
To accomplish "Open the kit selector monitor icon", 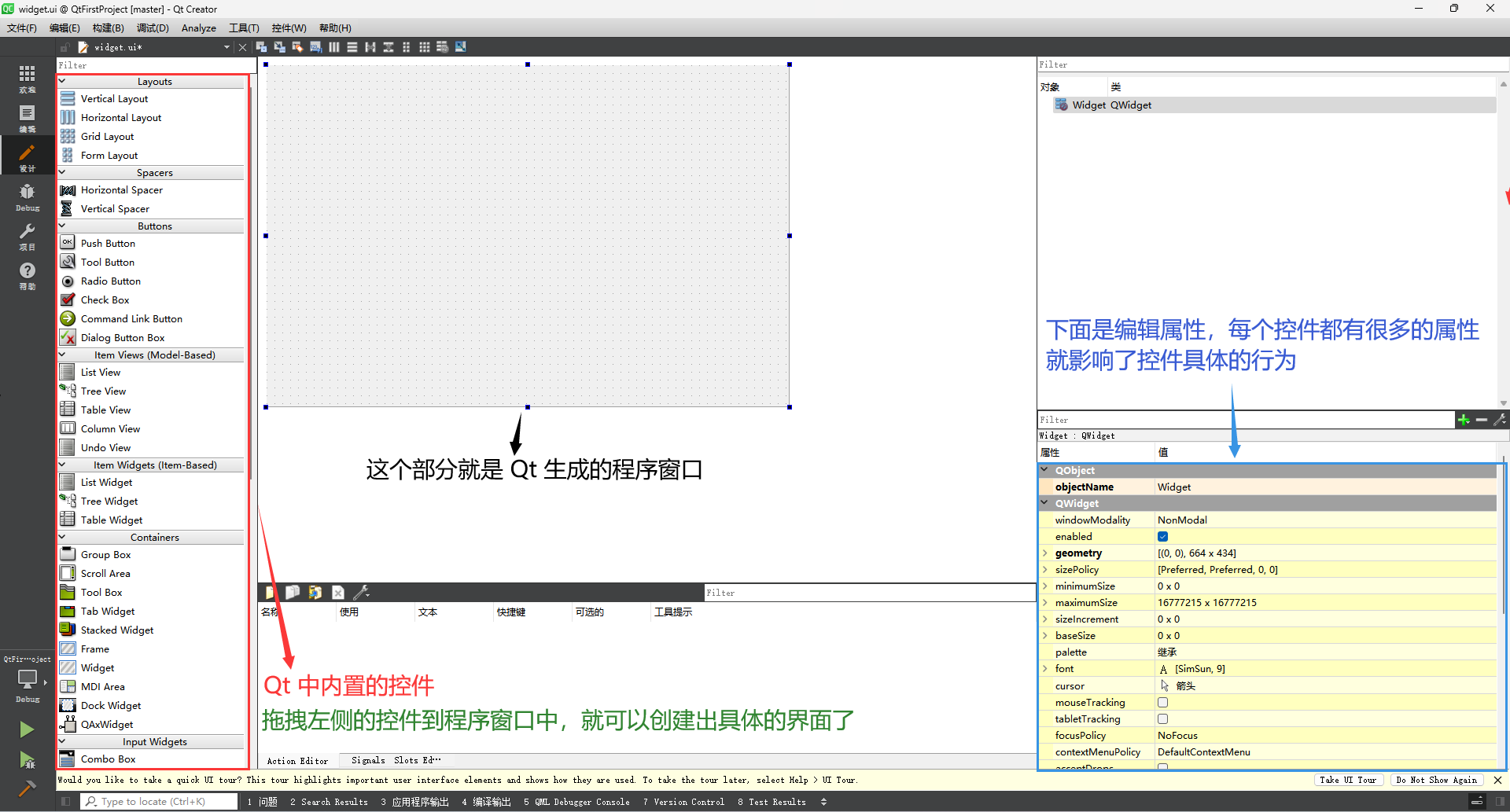I will (27, 679).
